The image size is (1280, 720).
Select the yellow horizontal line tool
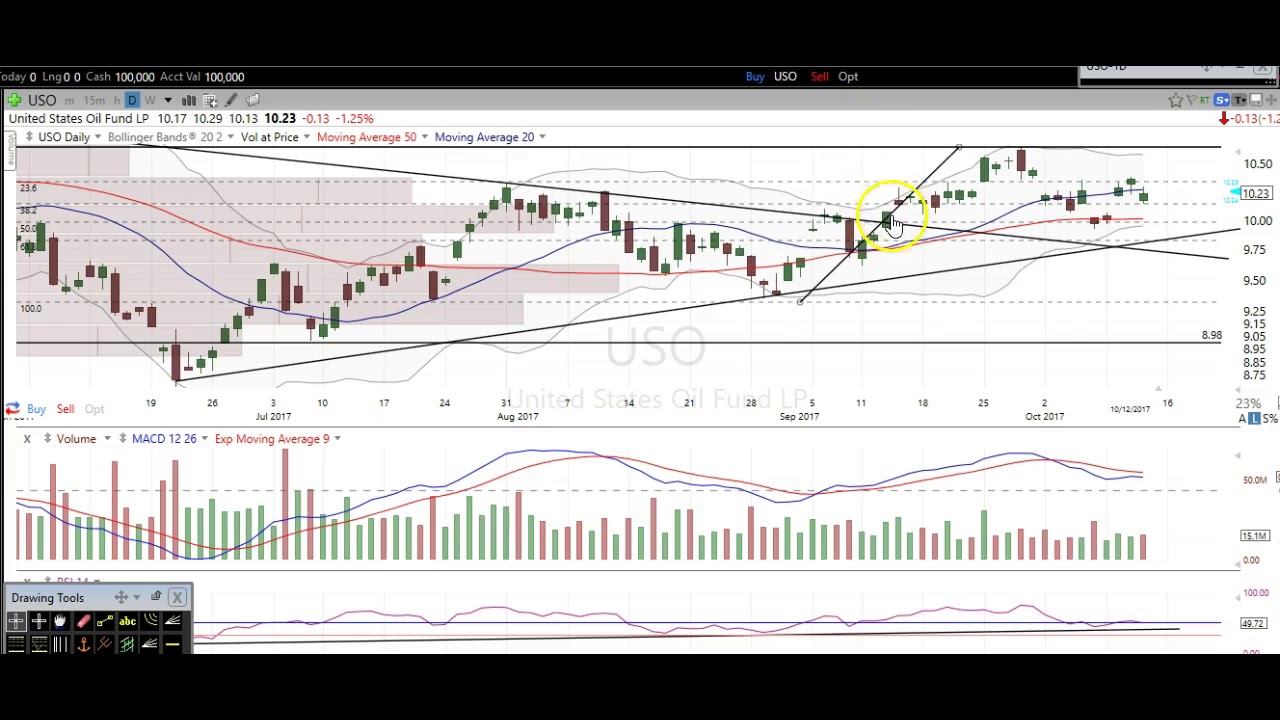click(x=172, y=644)
